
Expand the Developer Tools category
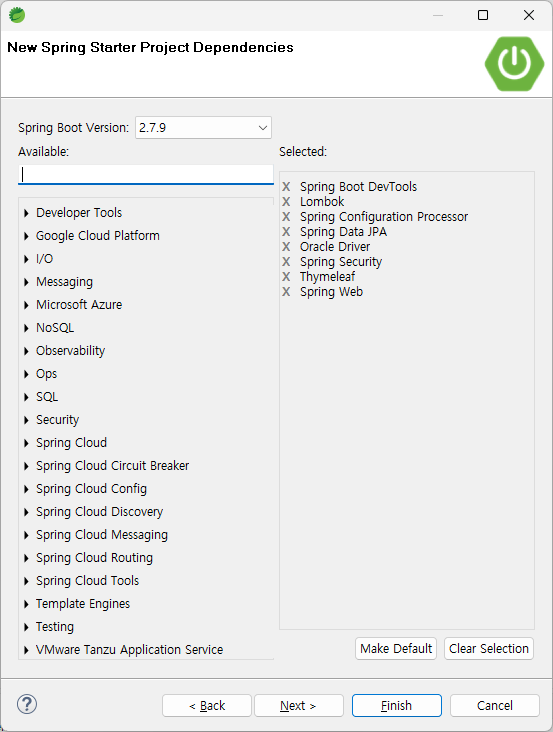(26, 213)
